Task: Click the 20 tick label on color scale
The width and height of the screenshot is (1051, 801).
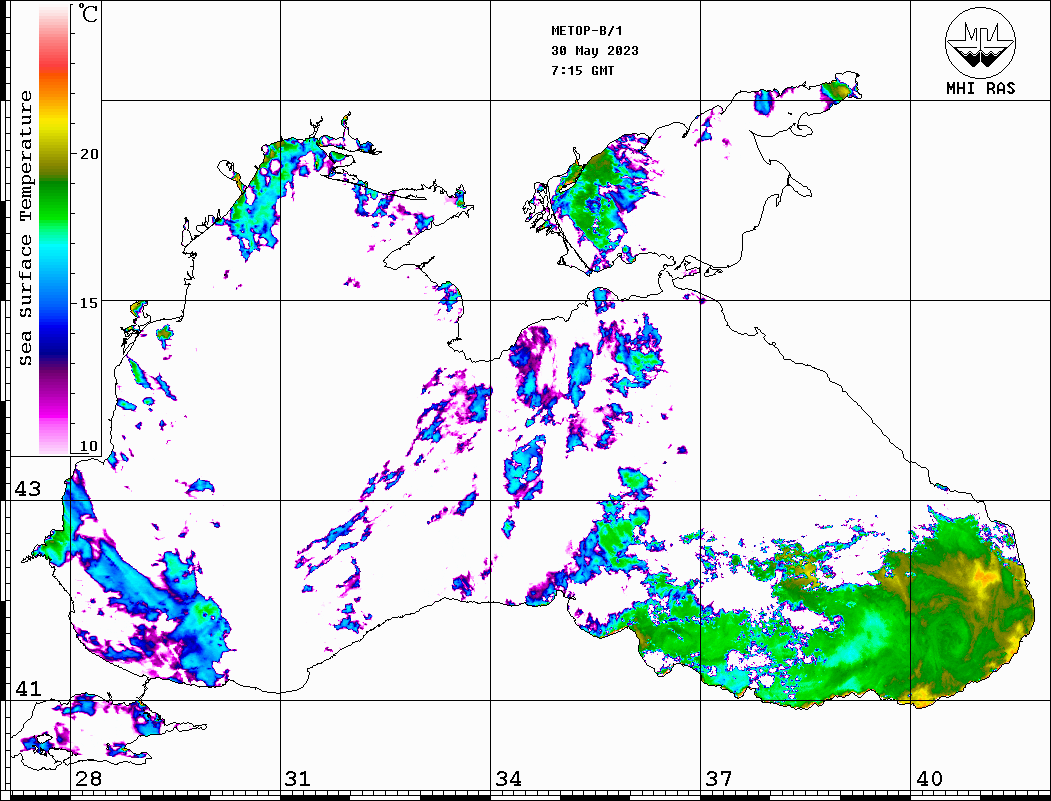Action: pyautogui.click(x=88, y=154)
